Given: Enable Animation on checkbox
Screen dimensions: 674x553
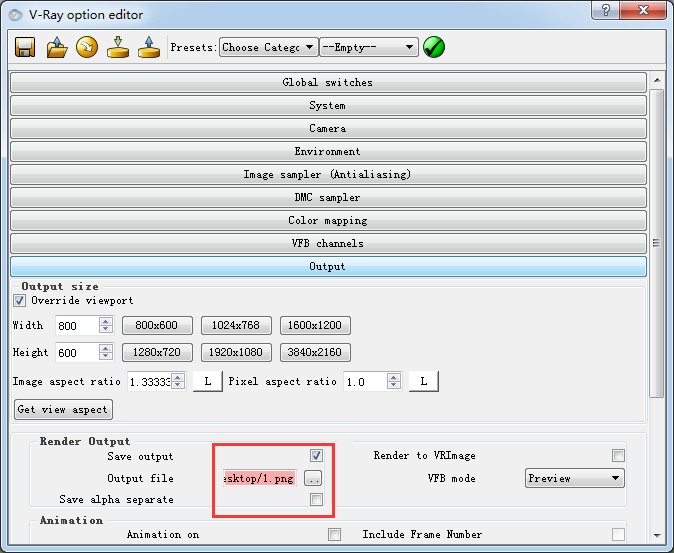Looking at the screenshot, I should click(x=334, y=535).
